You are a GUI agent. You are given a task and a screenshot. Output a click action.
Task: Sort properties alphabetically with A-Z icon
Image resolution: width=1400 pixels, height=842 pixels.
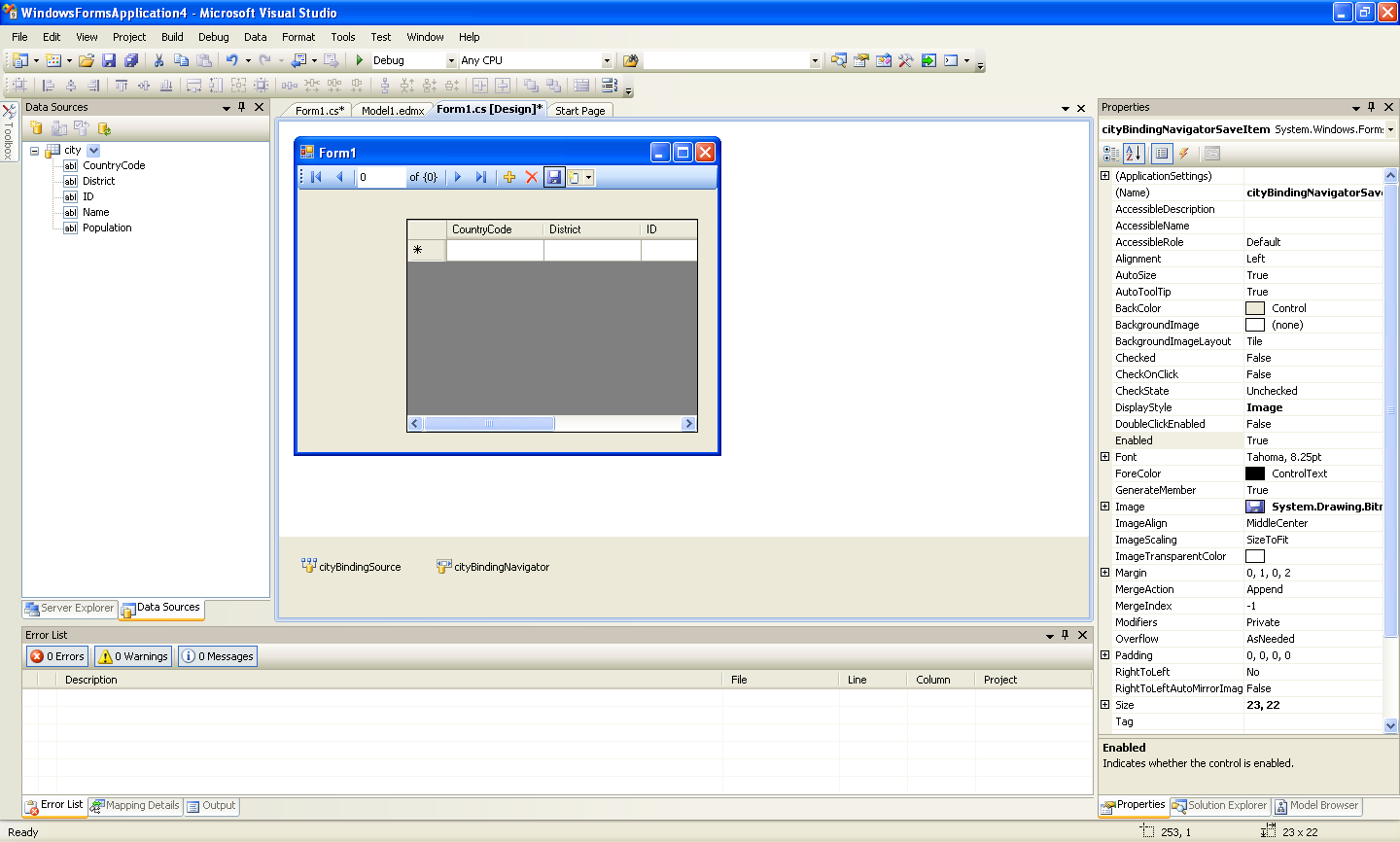(1134, 154)
